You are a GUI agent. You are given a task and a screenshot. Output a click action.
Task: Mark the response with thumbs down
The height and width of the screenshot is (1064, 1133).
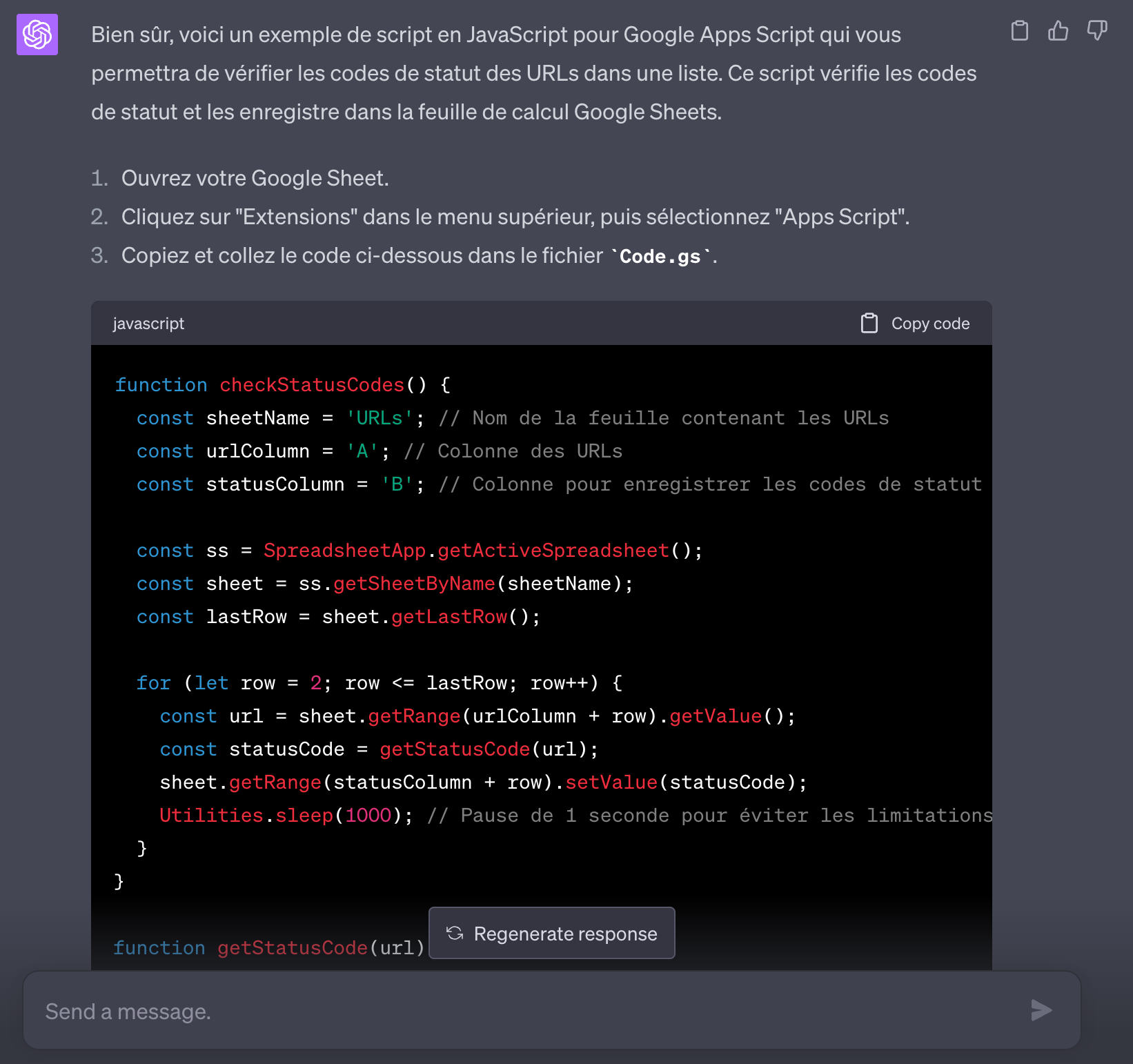[x=1096, y=31]
